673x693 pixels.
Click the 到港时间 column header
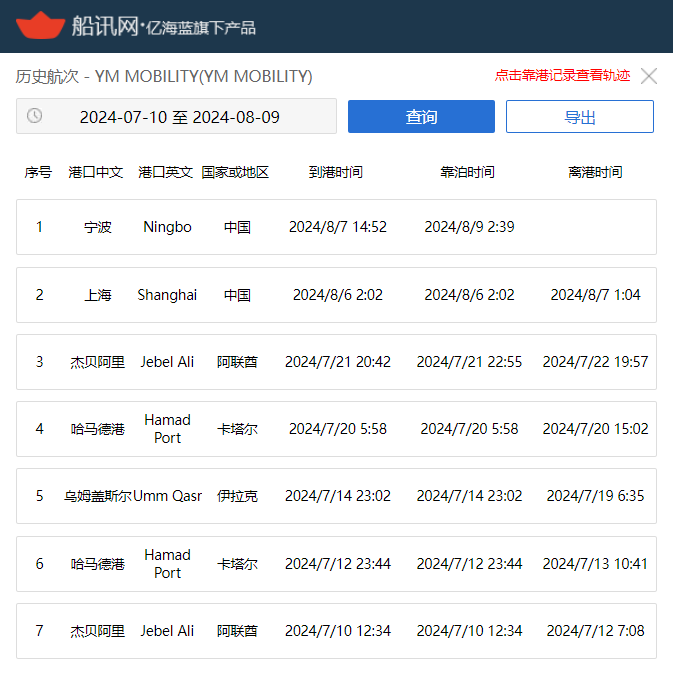pyautogui.click(x=336, y=172)
